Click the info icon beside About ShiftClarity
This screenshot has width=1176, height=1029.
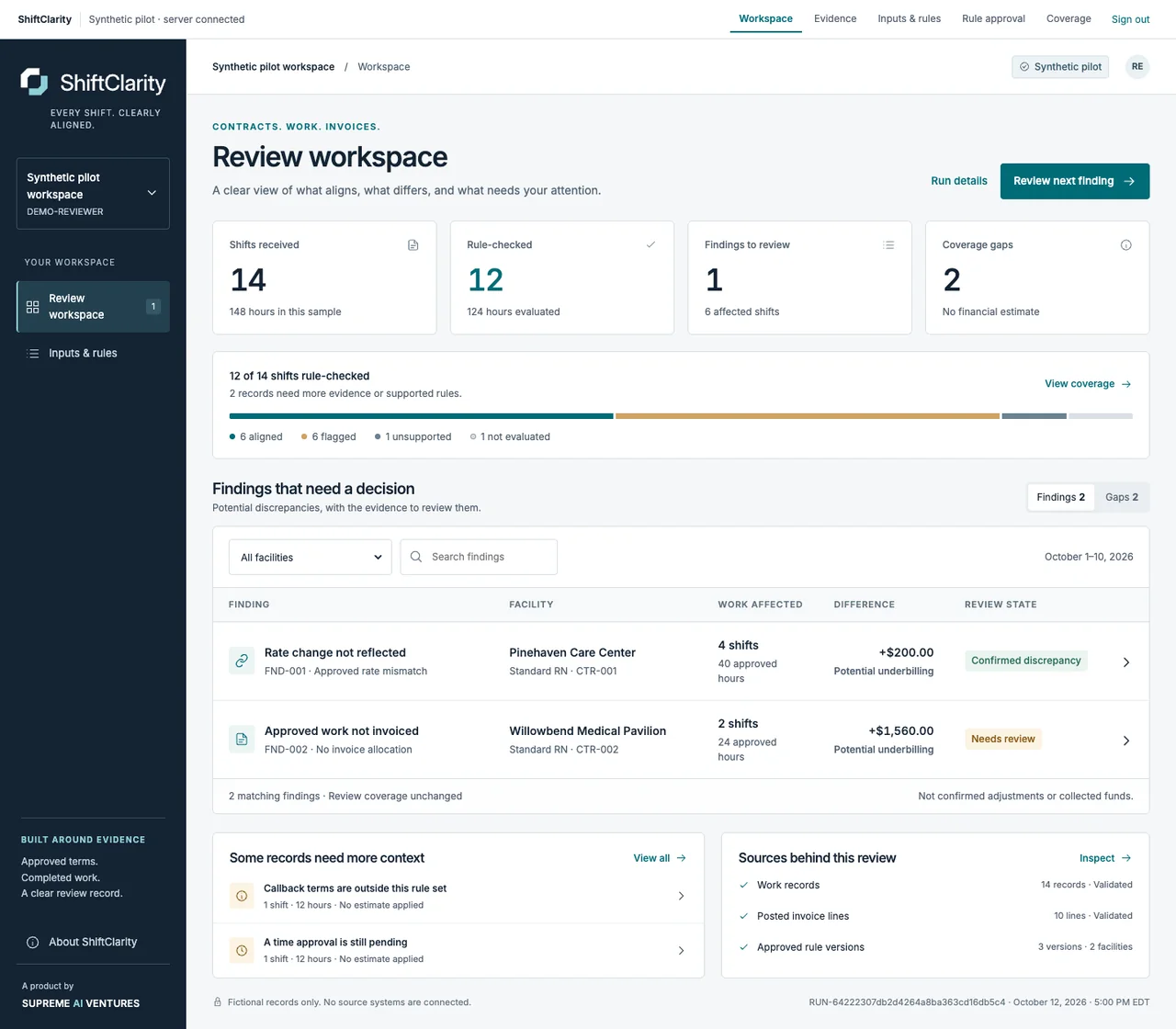33,943
